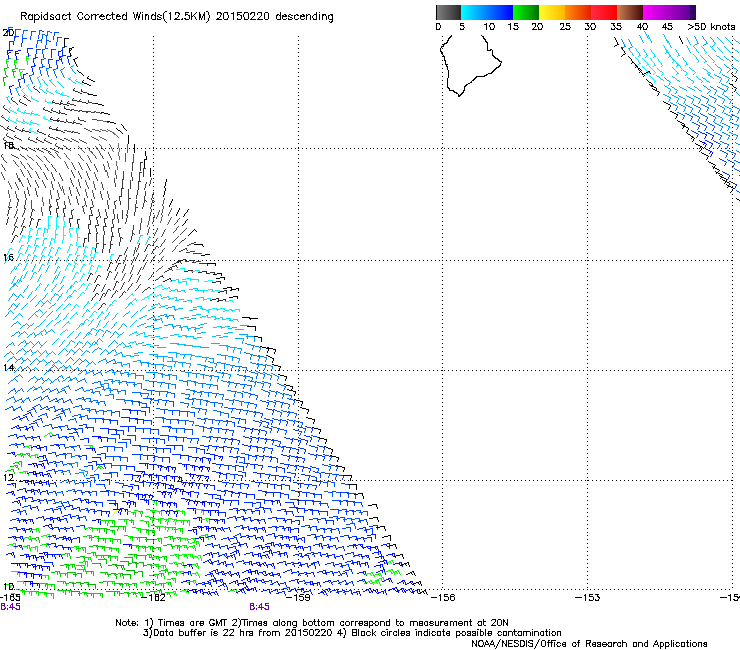Click the longitude label "-162"

153,598
